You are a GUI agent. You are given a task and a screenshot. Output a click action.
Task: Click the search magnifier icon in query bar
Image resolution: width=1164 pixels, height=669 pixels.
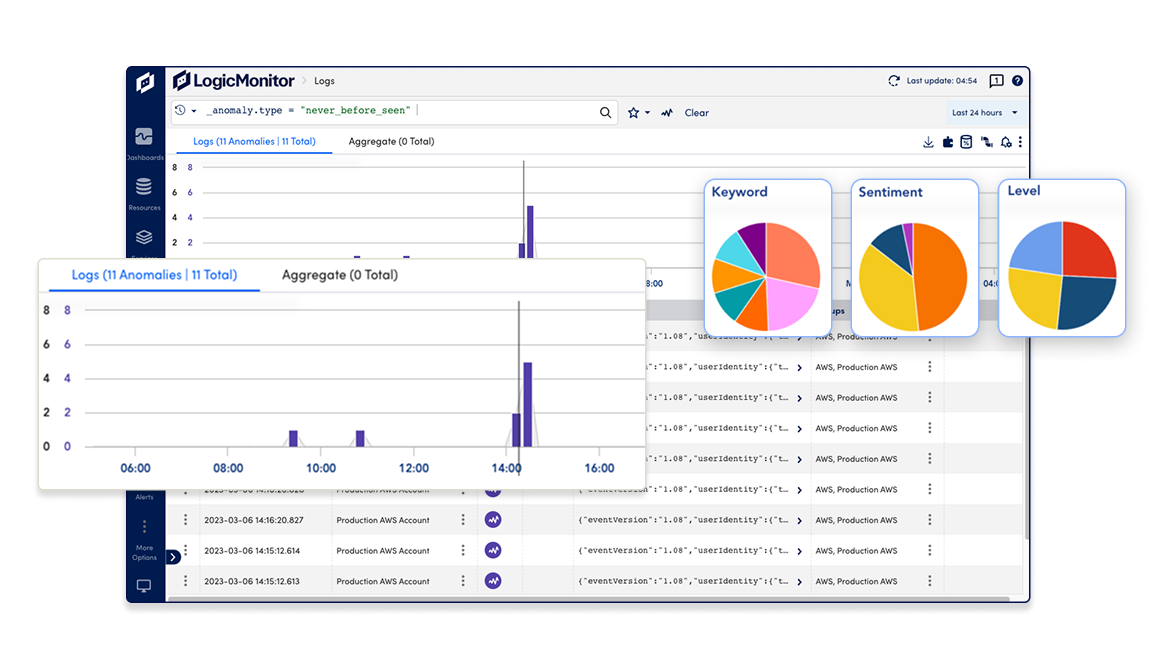pyautogui.click(x=605, y=113)
